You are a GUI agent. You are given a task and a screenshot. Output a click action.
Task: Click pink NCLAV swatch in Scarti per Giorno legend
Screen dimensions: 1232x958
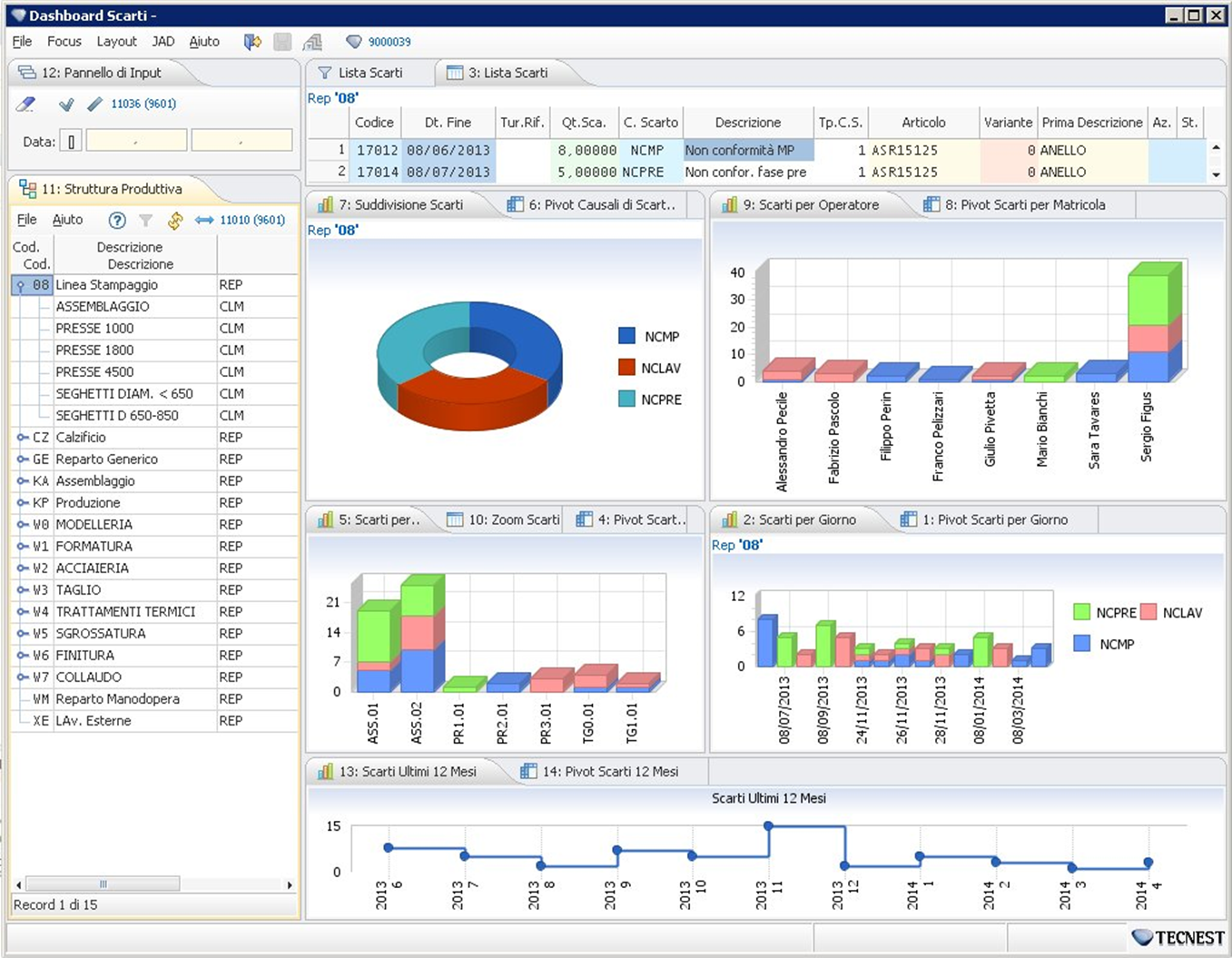click(1148, 612)
